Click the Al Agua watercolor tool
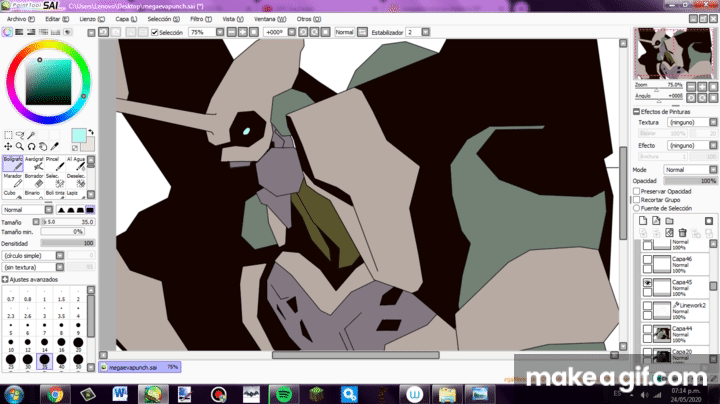 point(76,165)
